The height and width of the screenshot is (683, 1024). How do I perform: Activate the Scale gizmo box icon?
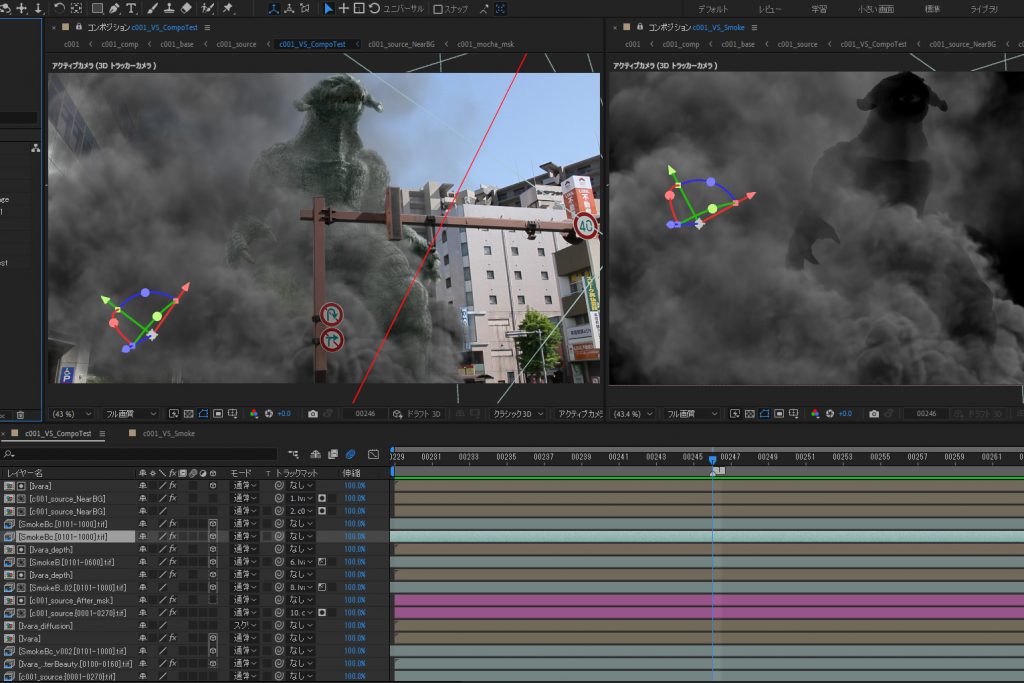(359, 8)
